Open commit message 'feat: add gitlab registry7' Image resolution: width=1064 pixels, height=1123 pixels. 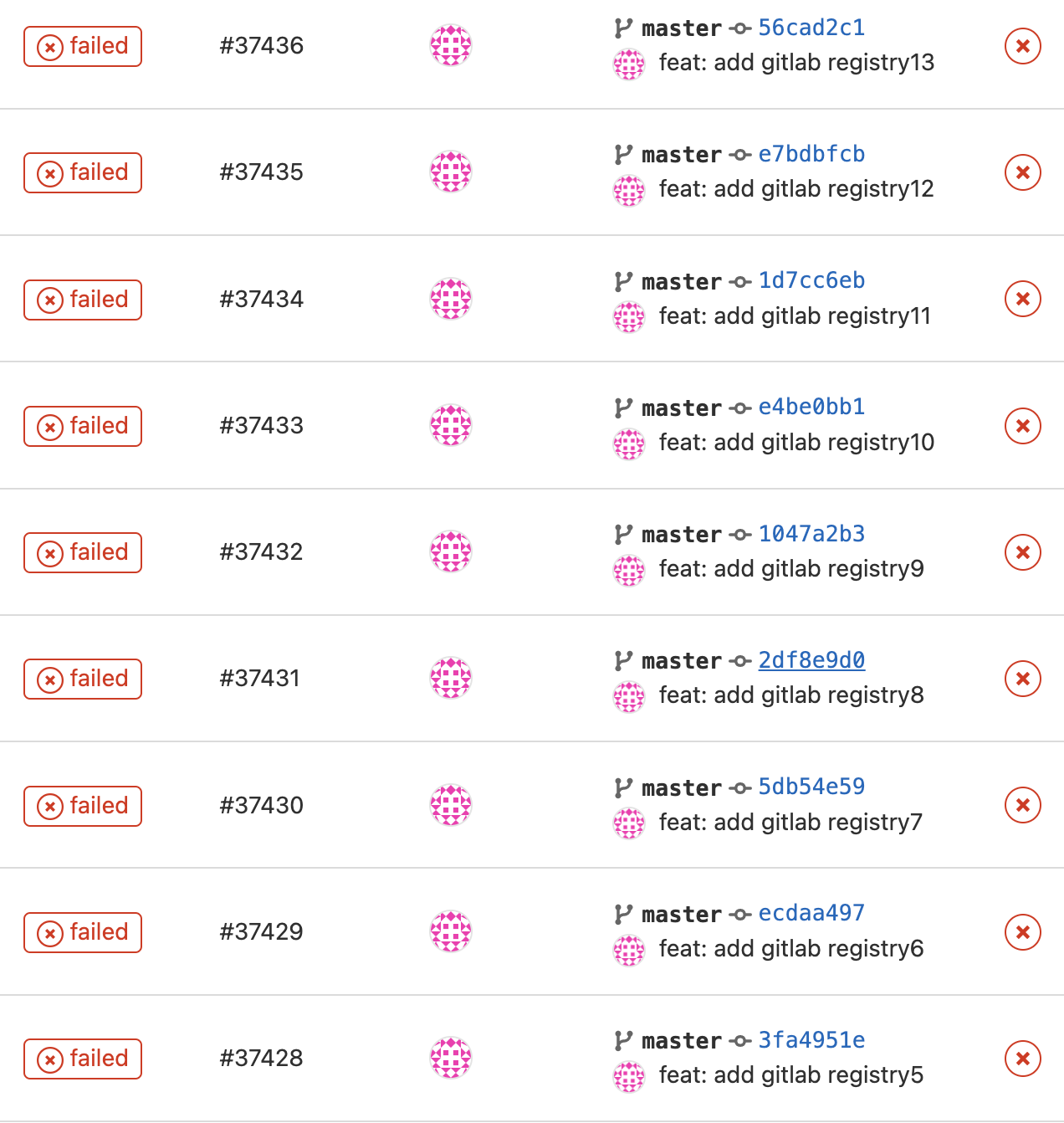pos(790,823)
